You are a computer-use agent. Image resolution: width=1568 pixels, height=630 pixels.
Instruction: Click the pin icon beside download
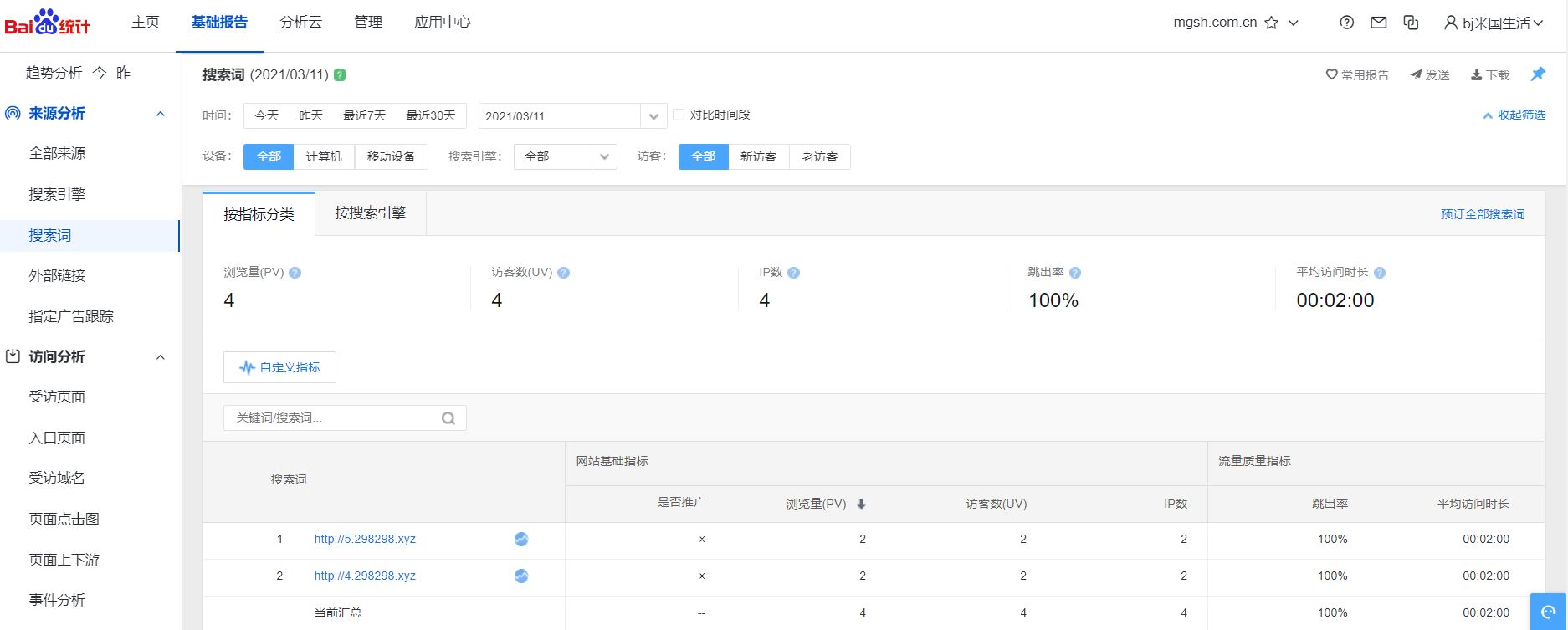point(1538,74)
